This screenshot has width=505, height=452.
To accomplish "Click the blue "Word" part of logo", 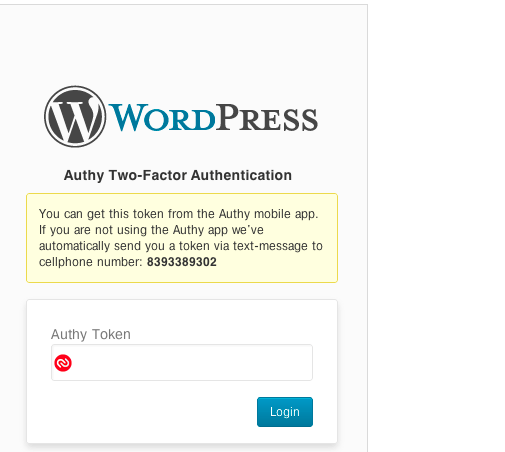I will tap(162, 117).
